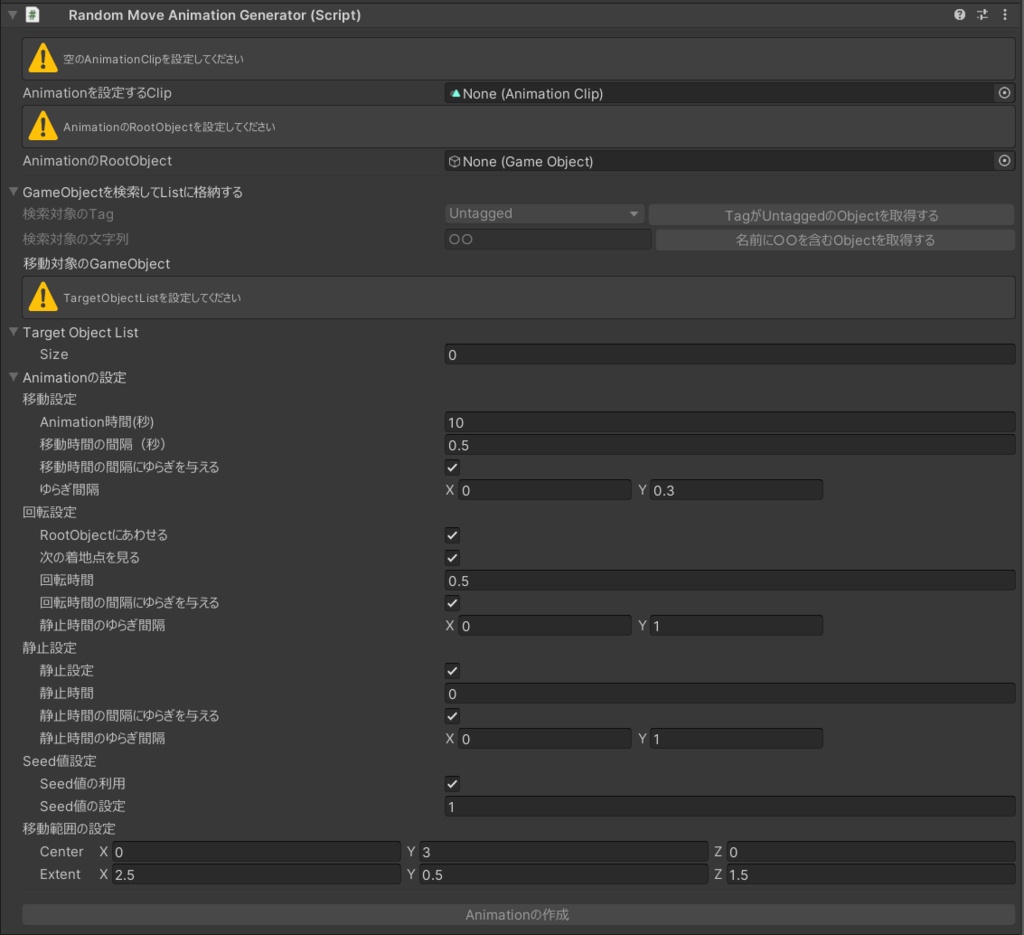Click the help (?) icon in the component header
Viewport: 1024px width, 935px height.
(x=961, y=15)
